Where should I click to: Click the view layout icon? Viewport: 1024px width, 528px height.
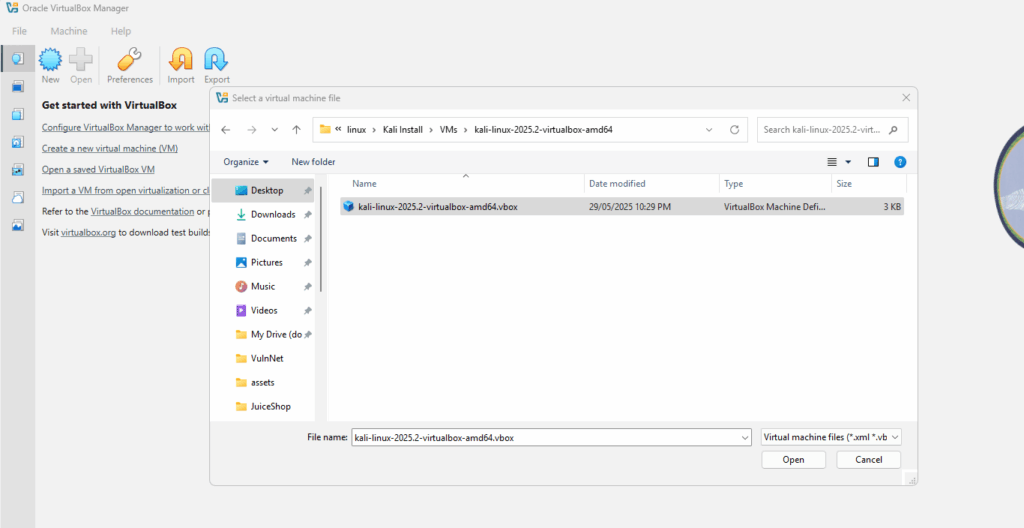tap(832, 162)
